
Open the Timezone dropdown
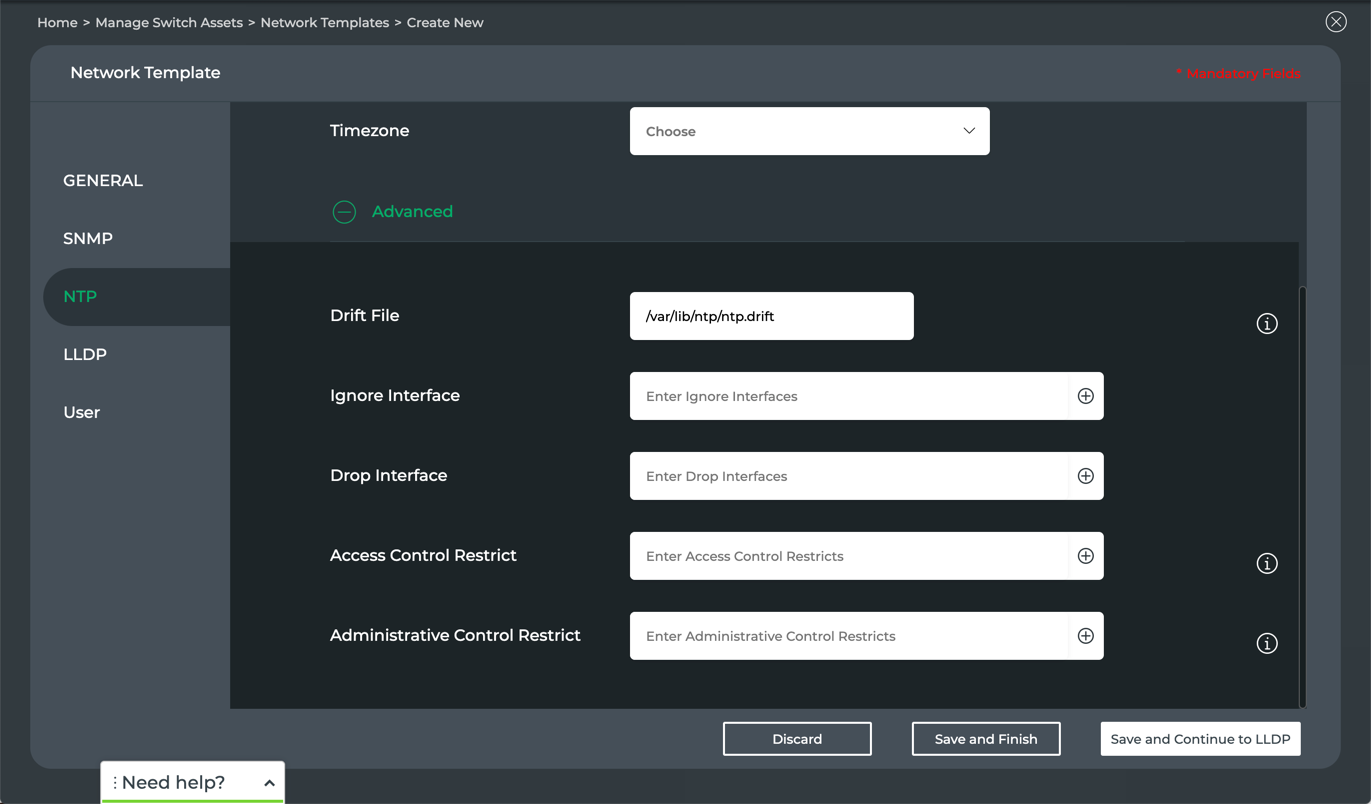point(809,131)
